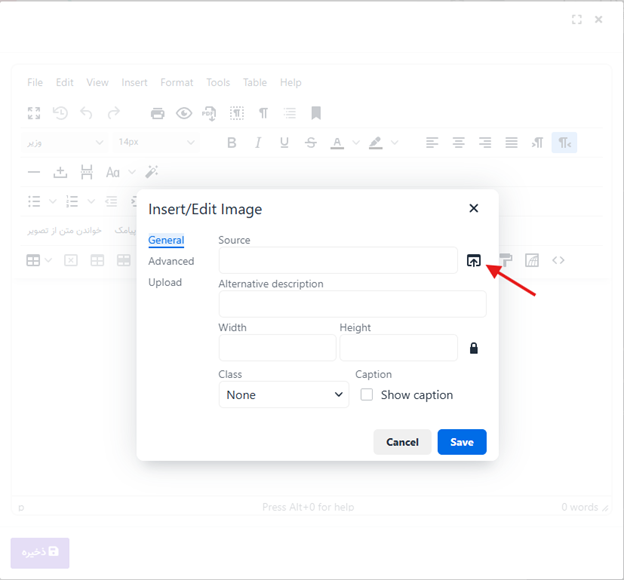The image size is (624, 580).
Task: Click the Italic formatting icon
Action: tap(258, 143)
